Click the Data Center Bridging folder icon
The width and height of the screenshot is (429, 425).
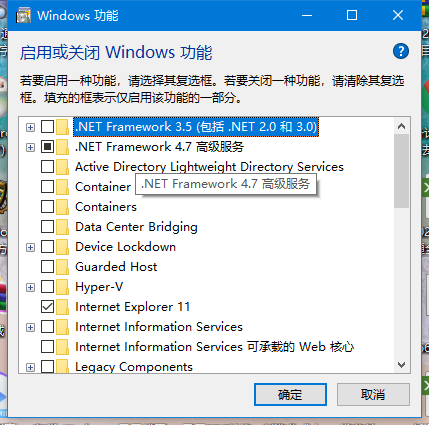point(62,227)
